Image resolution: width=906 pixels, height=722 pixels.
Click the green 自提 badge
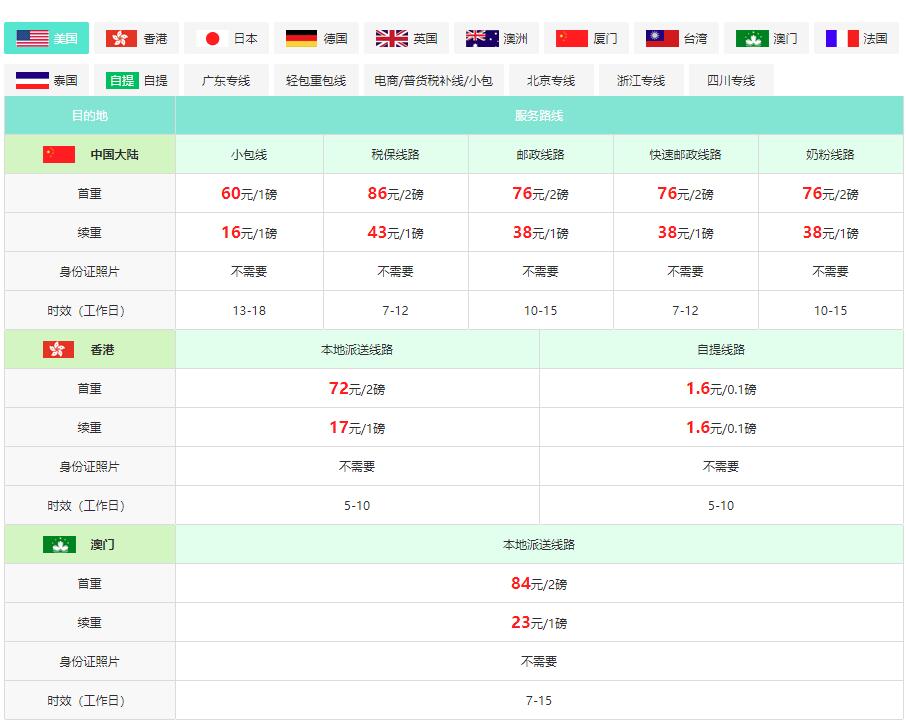122,80
